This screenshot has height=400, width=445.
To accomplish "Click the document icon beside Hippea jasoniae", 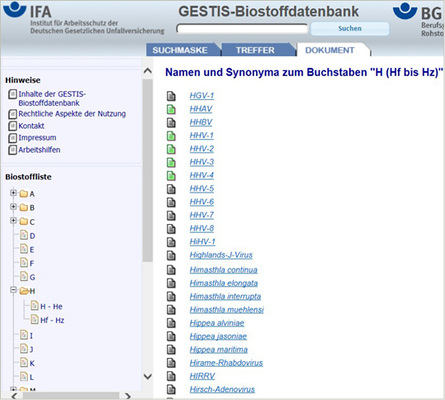I will pyautogui.click(x=171, y=337).
